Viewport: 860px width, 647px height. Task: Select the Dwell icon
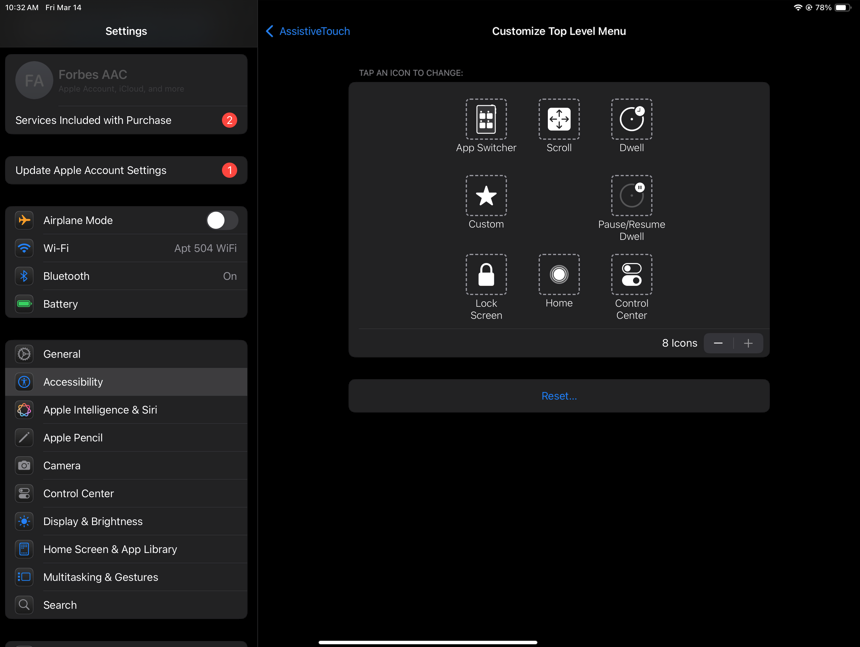tap(631, 119)
